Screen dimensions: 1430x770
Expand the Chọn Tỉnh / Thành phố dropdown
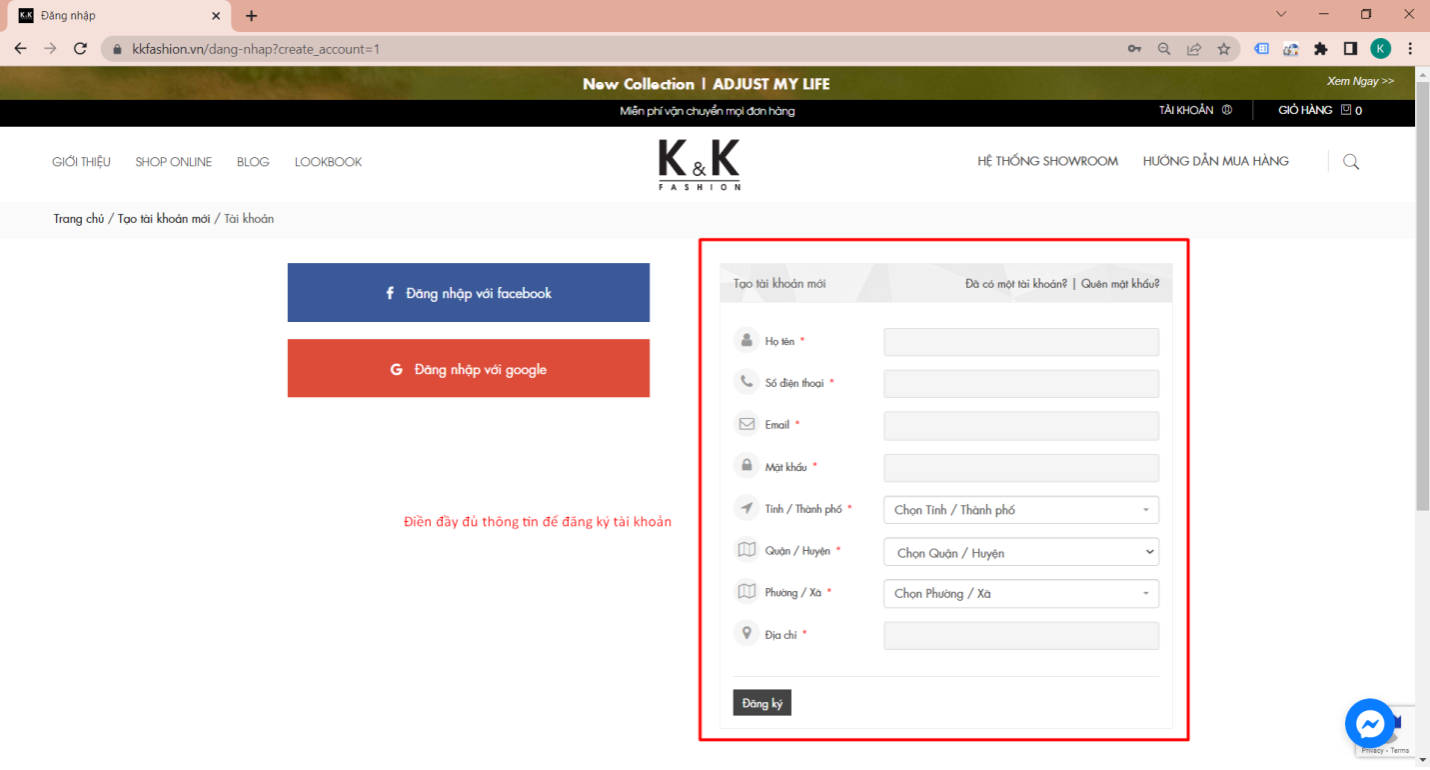[x=1021, y=510]
